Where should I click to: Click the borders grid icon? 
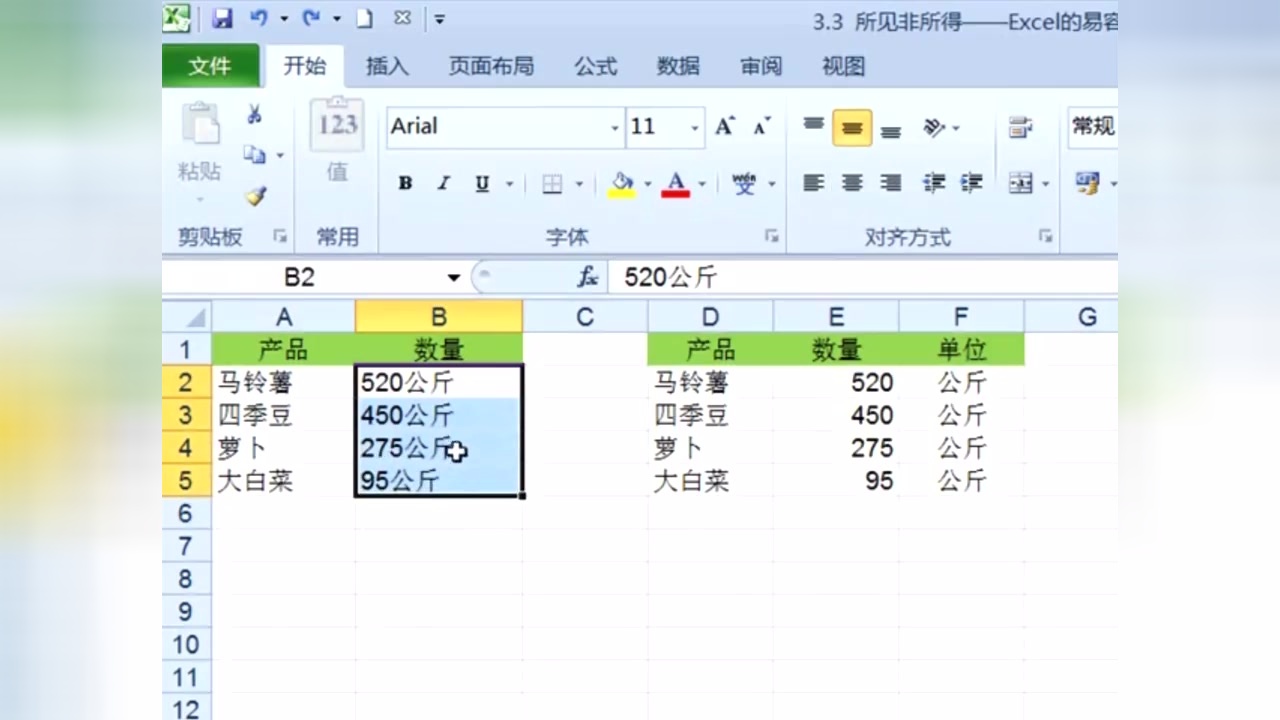click(552, 184)
